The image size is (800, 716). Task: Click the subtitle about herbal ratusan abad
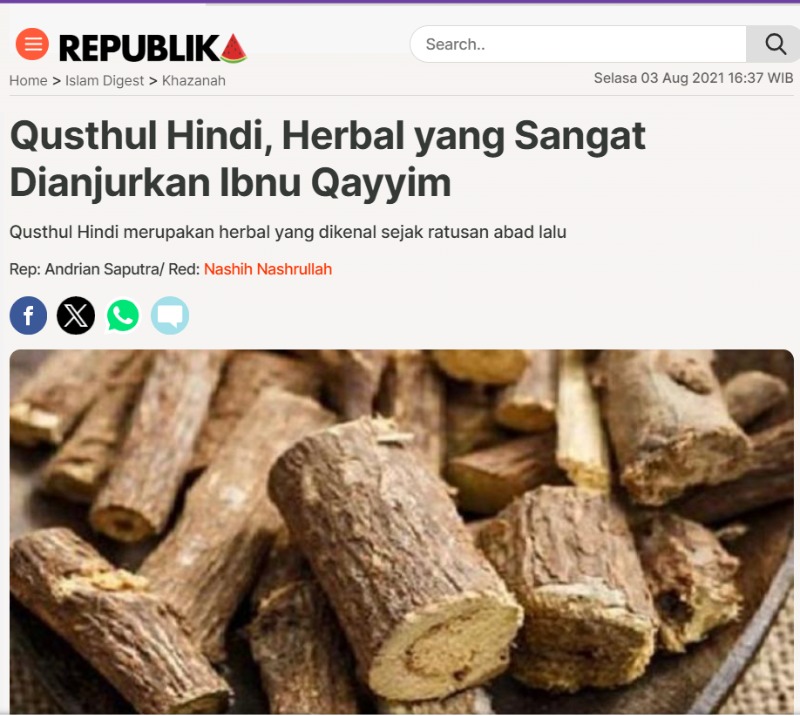[x=288, y=232]
